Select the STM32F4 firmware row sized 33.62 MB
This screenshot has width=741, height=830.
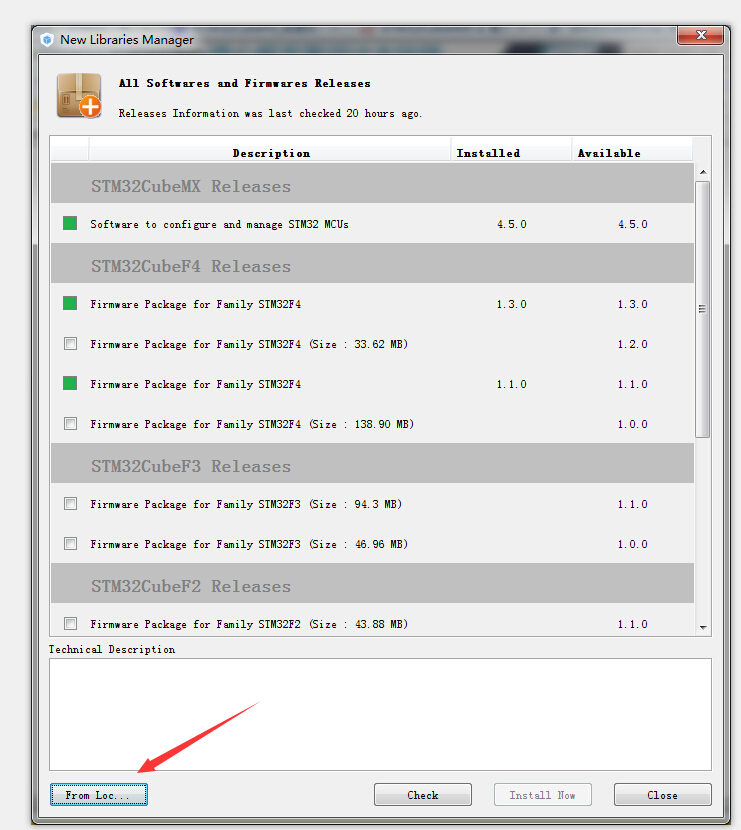pyautogui.click(x=372, y=344)
